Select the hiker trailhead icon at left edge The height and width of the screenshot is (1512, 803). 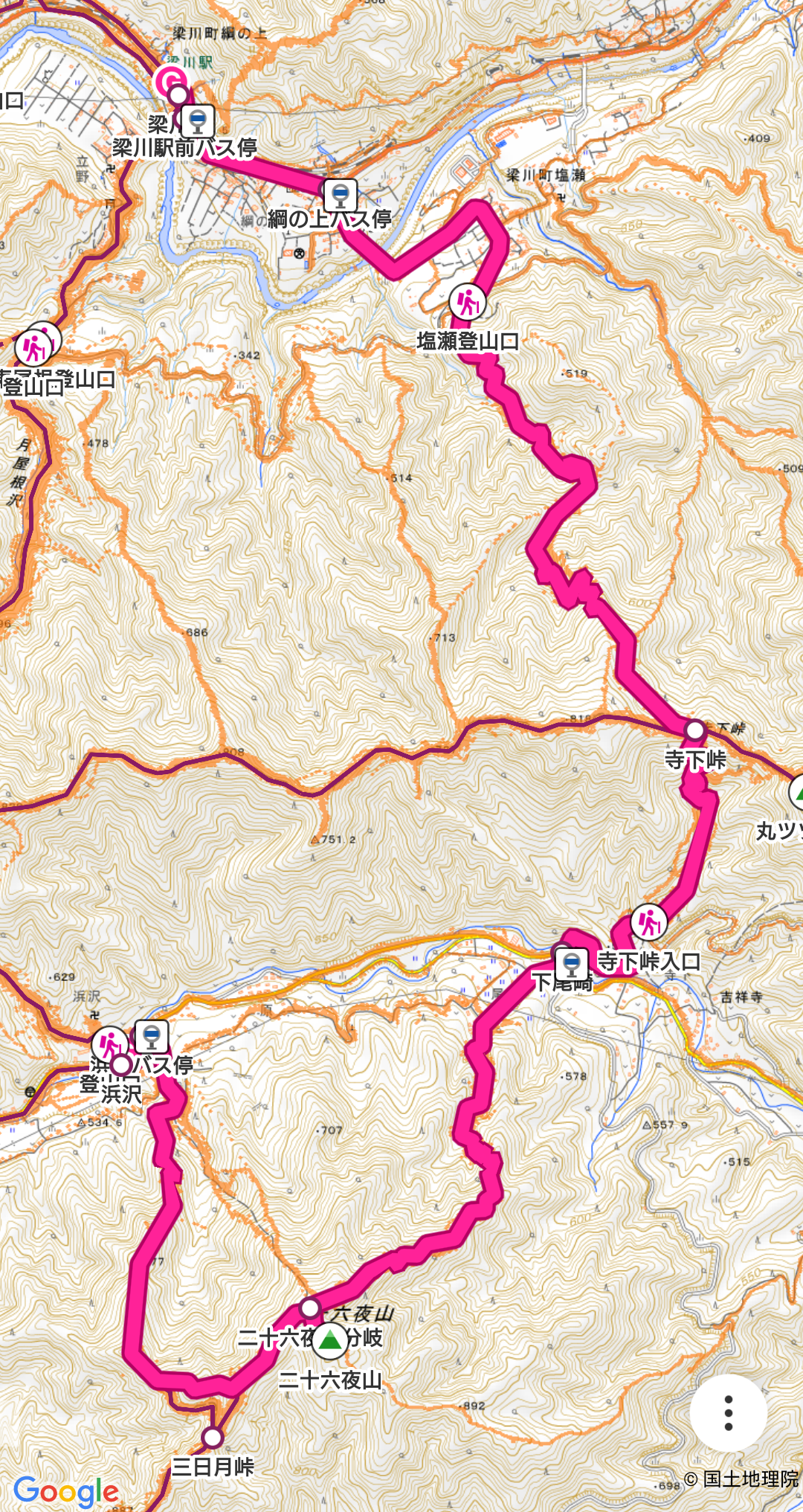pyautogui.click(x=33, y=347)
